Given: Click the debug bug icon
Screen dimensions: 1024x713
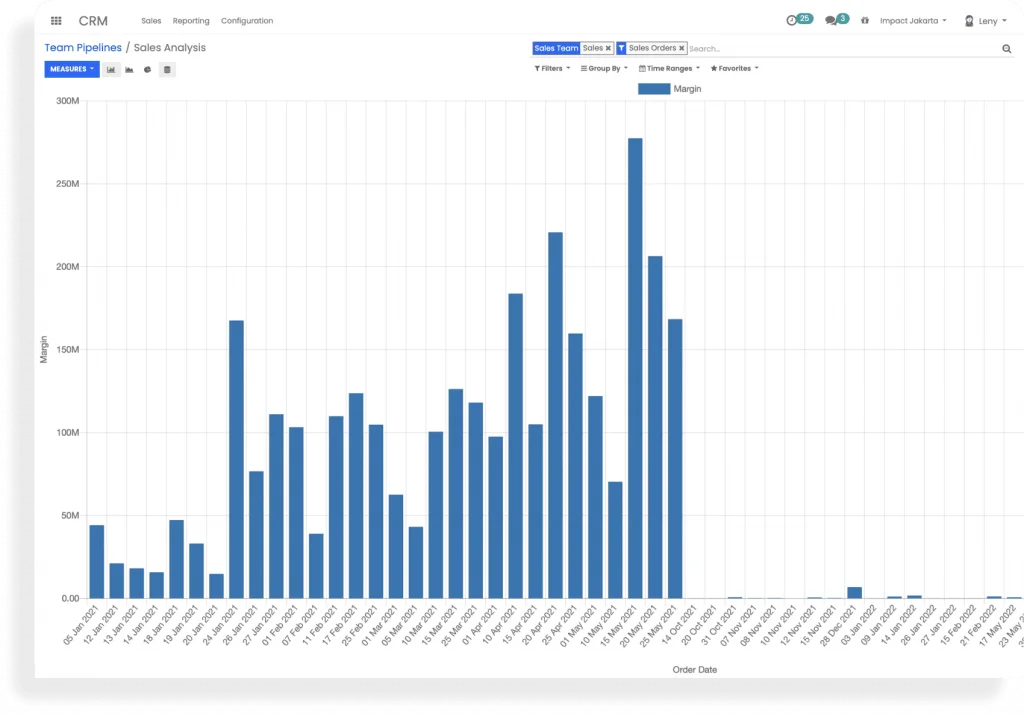Looking at the screenshot, I should coord(865,21).
